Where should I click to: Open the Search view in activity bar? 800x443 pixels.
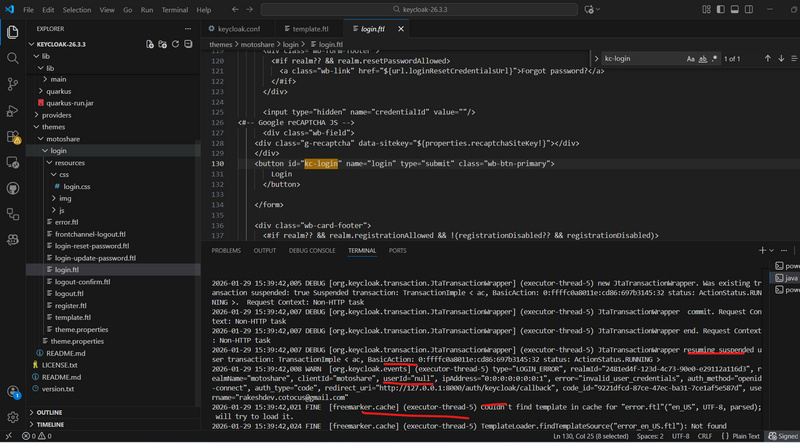coord(13,58)
